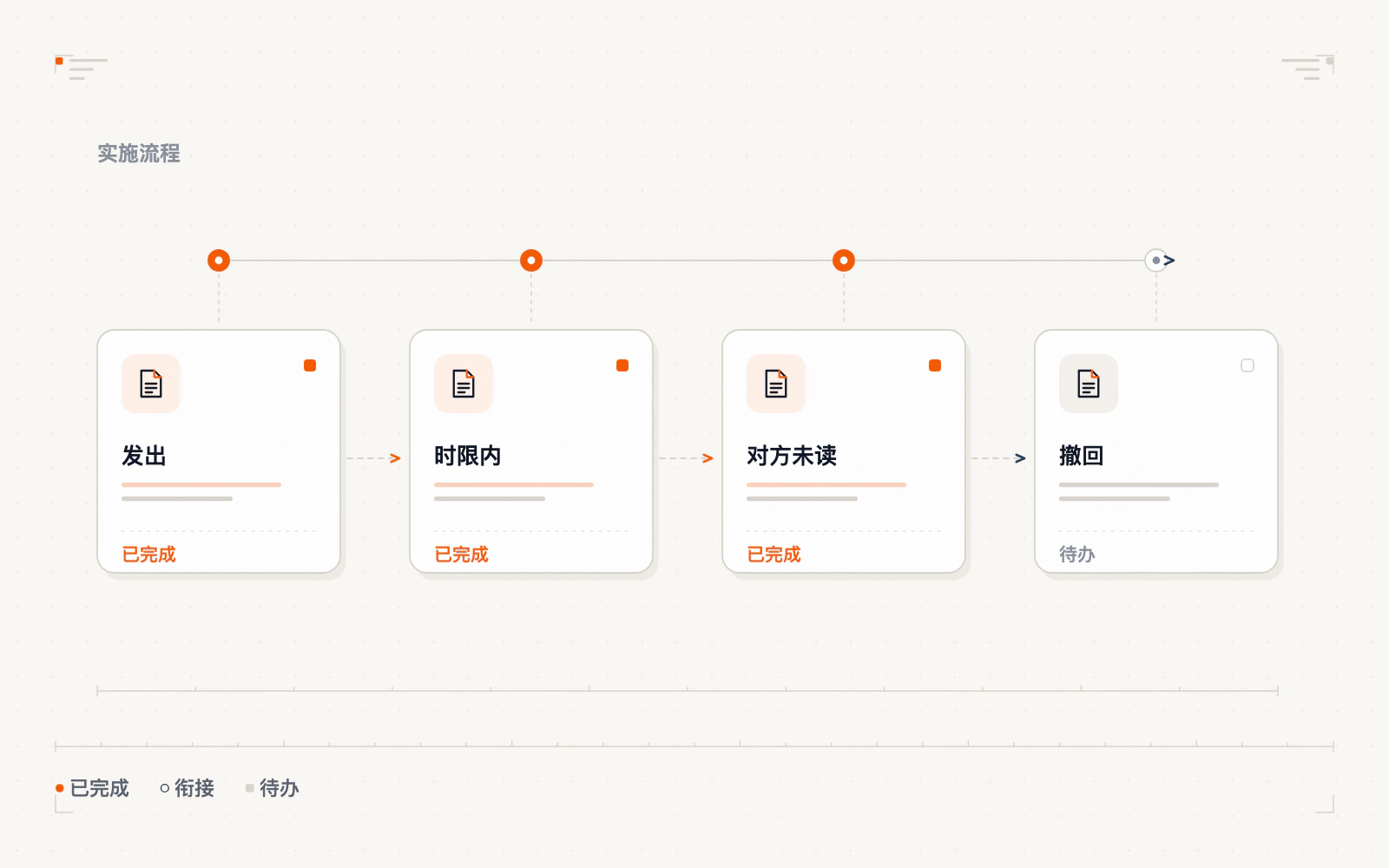Click the 已完成 legend entry
Screen dimensions: 1389x868
click(92, 788)
